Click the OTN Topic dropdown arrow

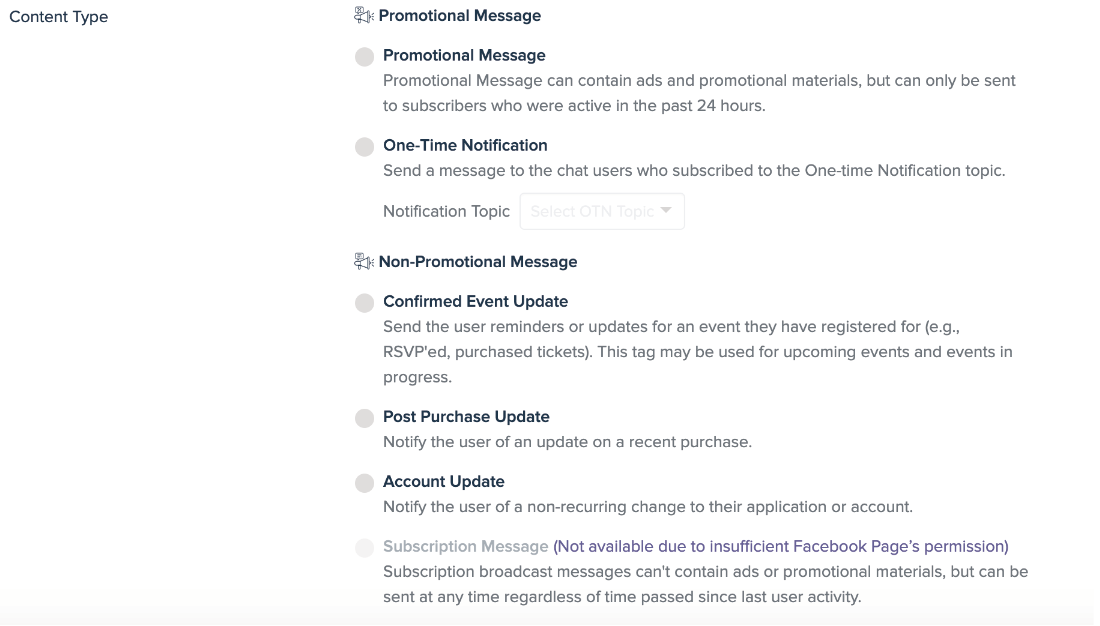coord(666,210)
